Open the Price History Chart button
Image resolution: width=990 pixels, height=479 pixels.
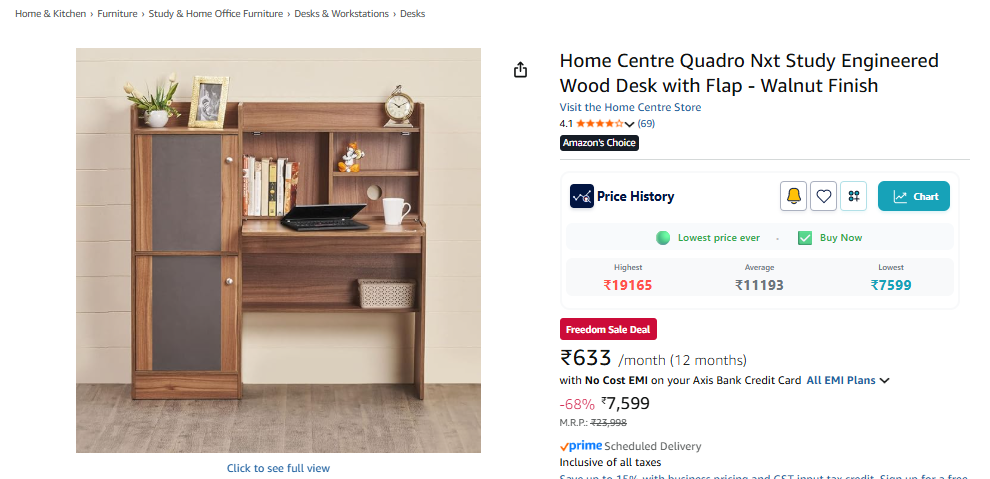point(914,196)
